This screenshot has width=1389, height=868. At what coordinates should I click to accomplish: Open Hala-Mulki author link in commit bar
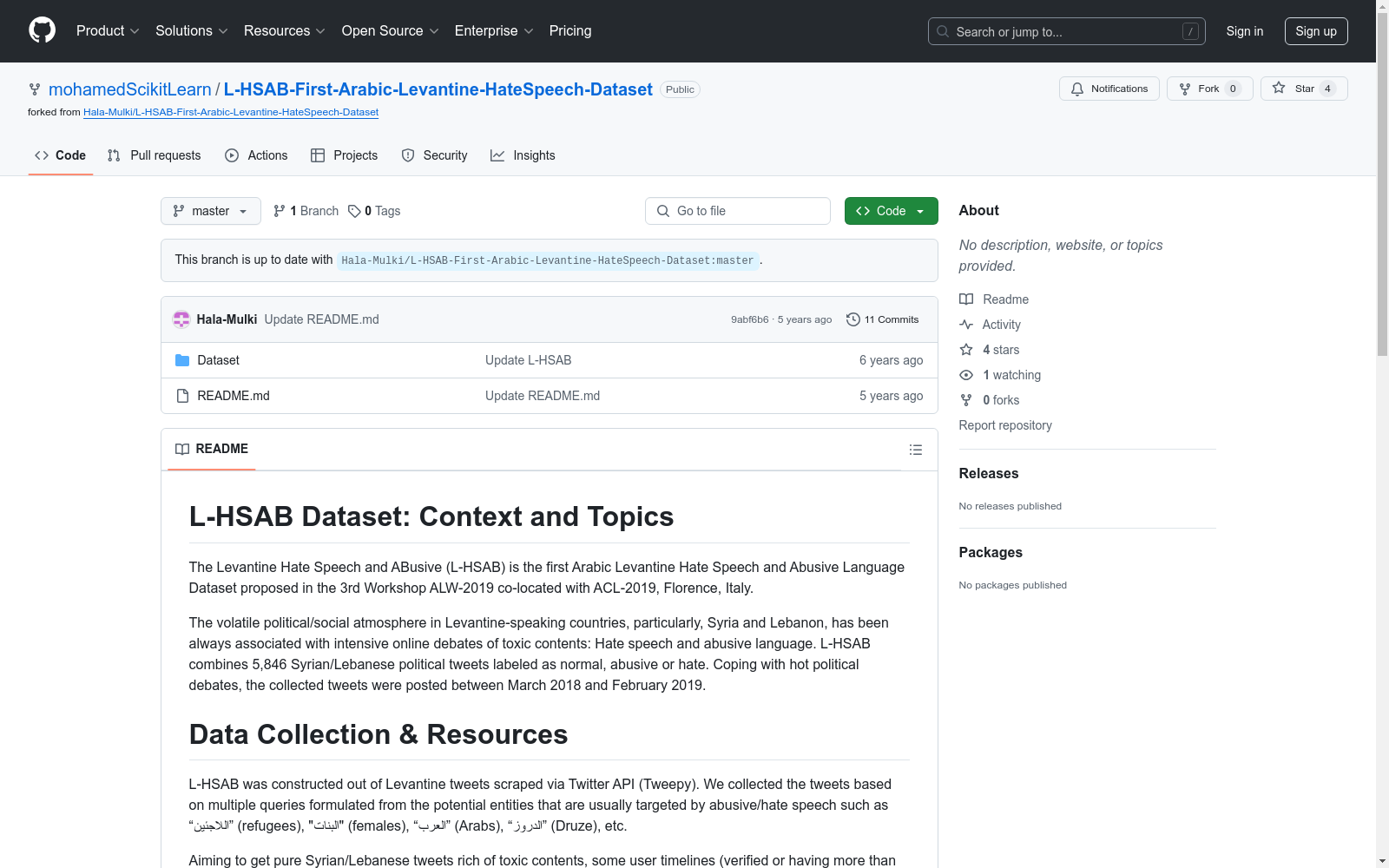click(227, 319)
